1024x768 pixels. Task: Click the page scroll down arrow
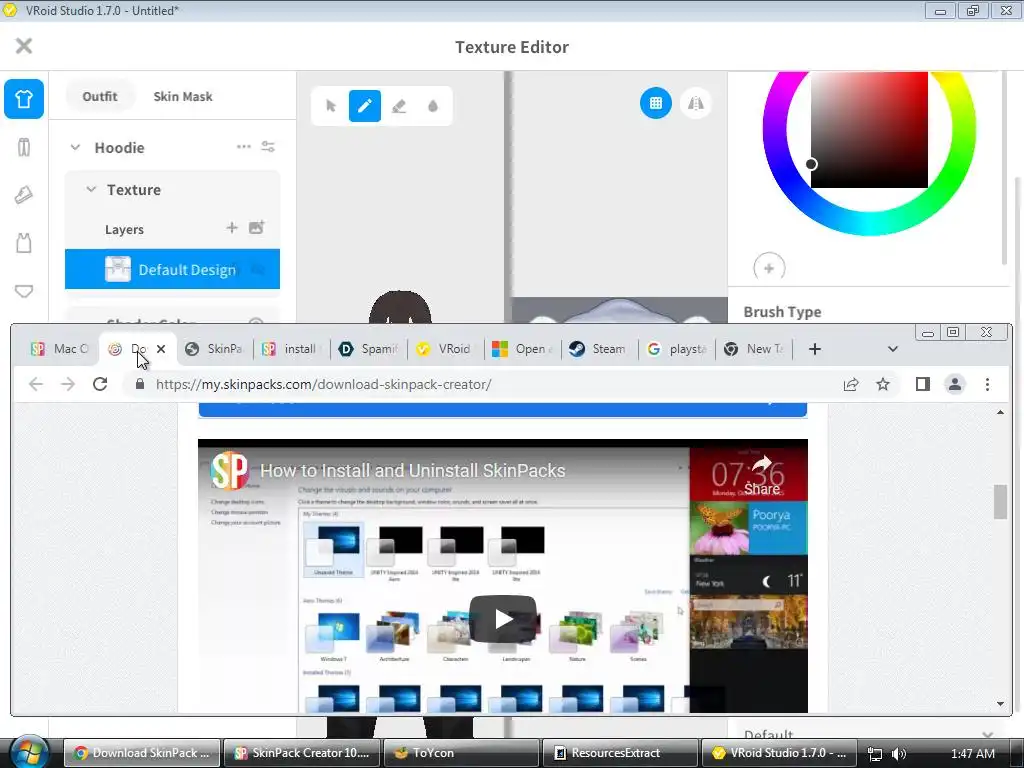coord(1000,703)
